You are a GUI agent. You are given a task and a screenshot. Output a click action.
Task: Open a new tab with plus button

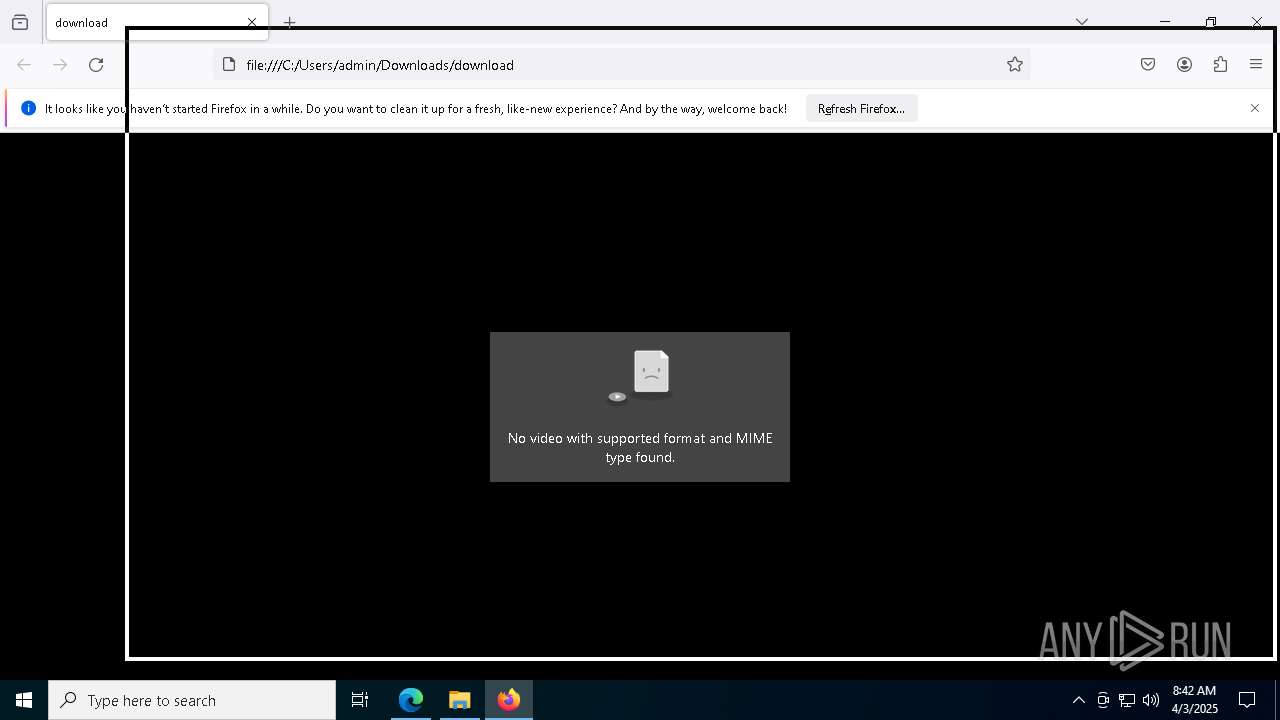290,22
